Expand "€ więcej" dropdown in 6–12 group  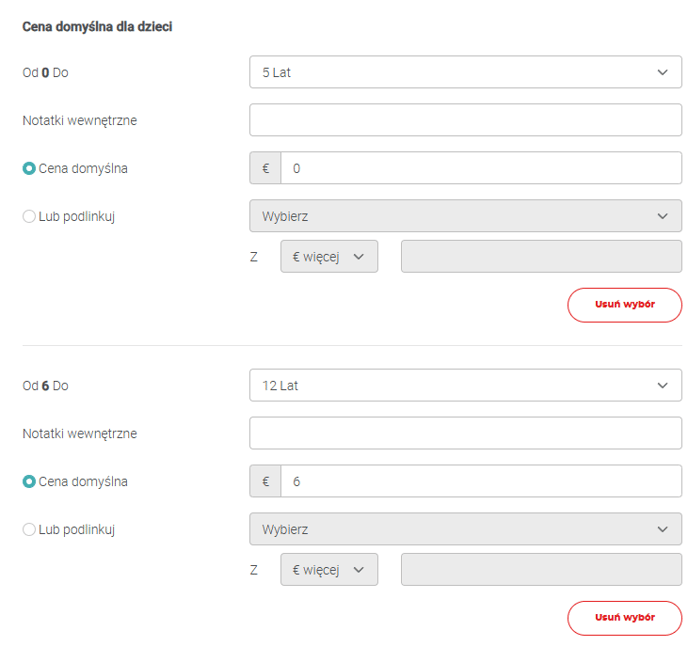click(x=329, y=570)
